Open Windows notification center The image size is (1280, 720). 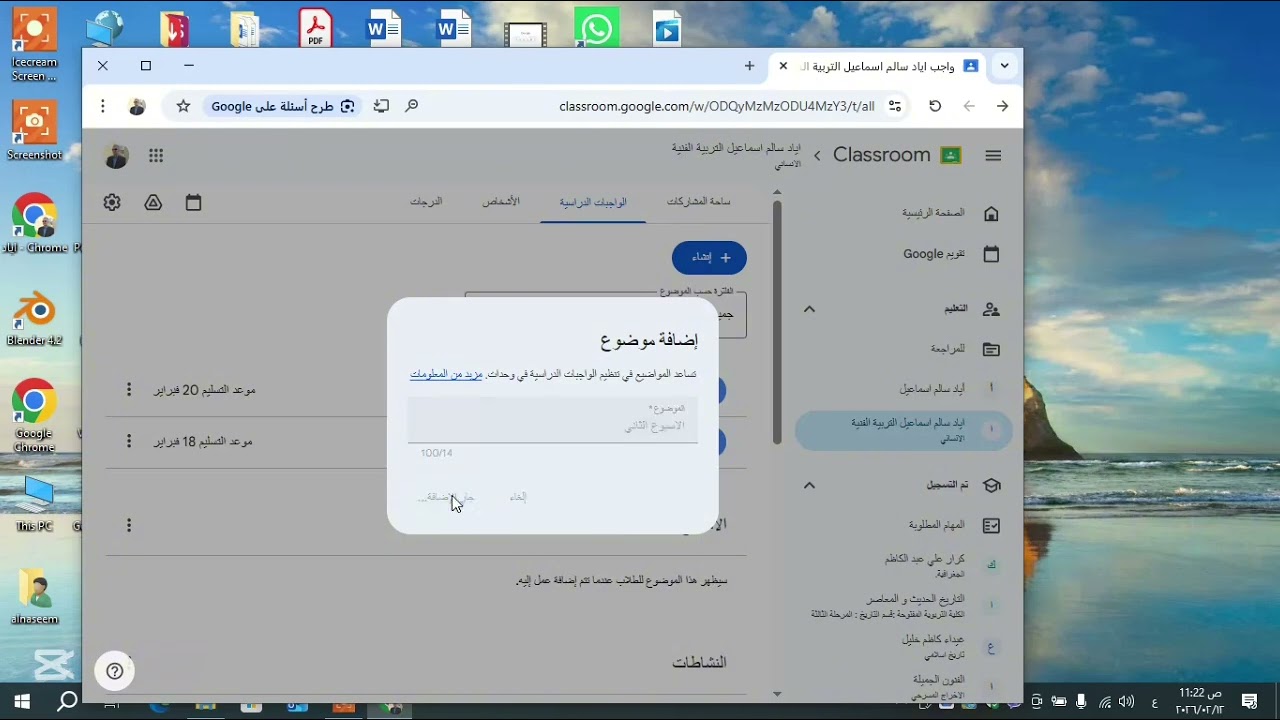pyautogui.click(x=1249, y=702)
